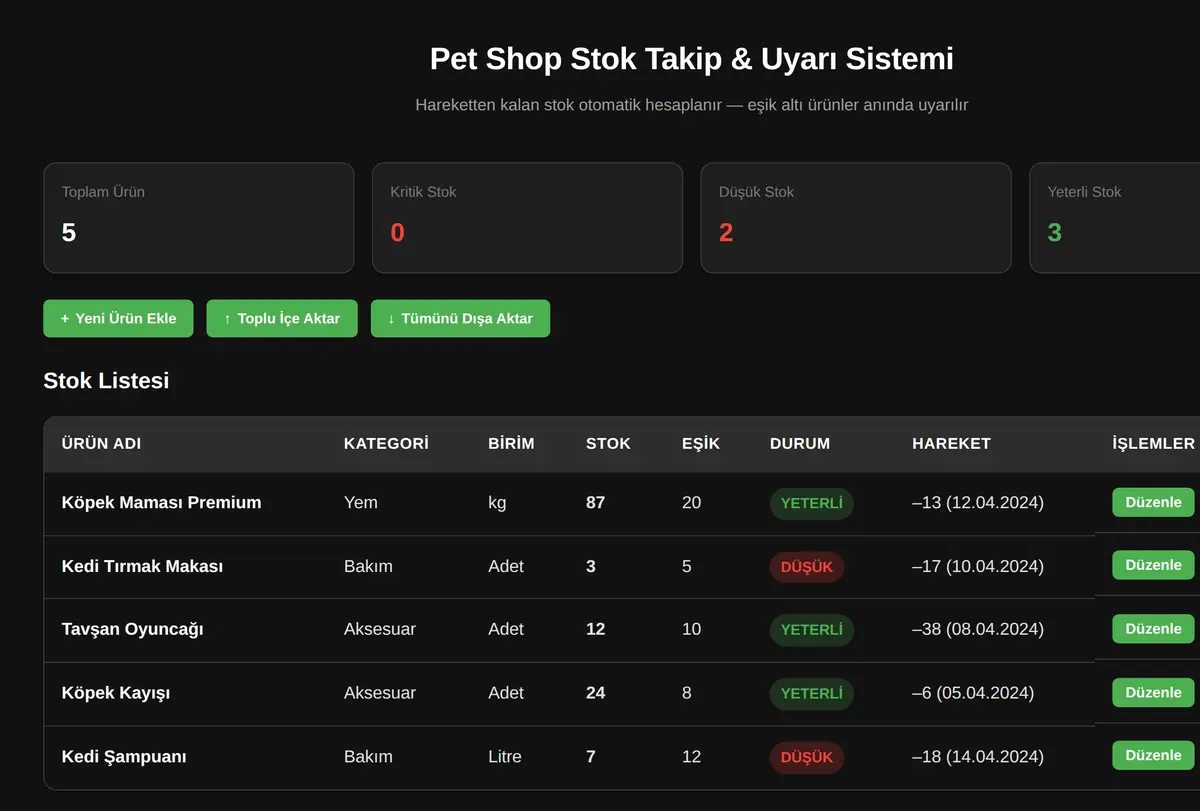Image resolution: width=1200 pixels, height=811 pixels.
Task: Click YETERLİ badge for Tavşan Oyuncağı
Action: [811, 630]
